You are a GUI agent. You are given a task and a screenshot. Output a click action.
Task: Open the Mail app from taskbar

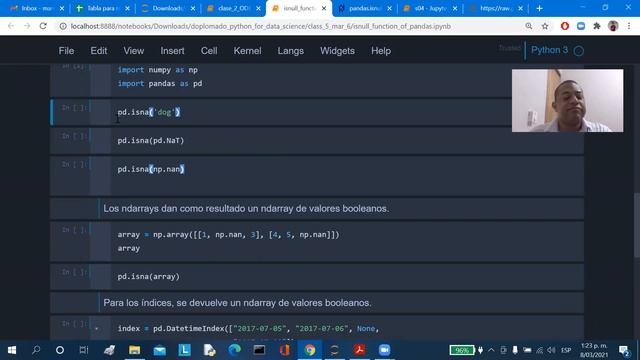click(x=160, y=350)
